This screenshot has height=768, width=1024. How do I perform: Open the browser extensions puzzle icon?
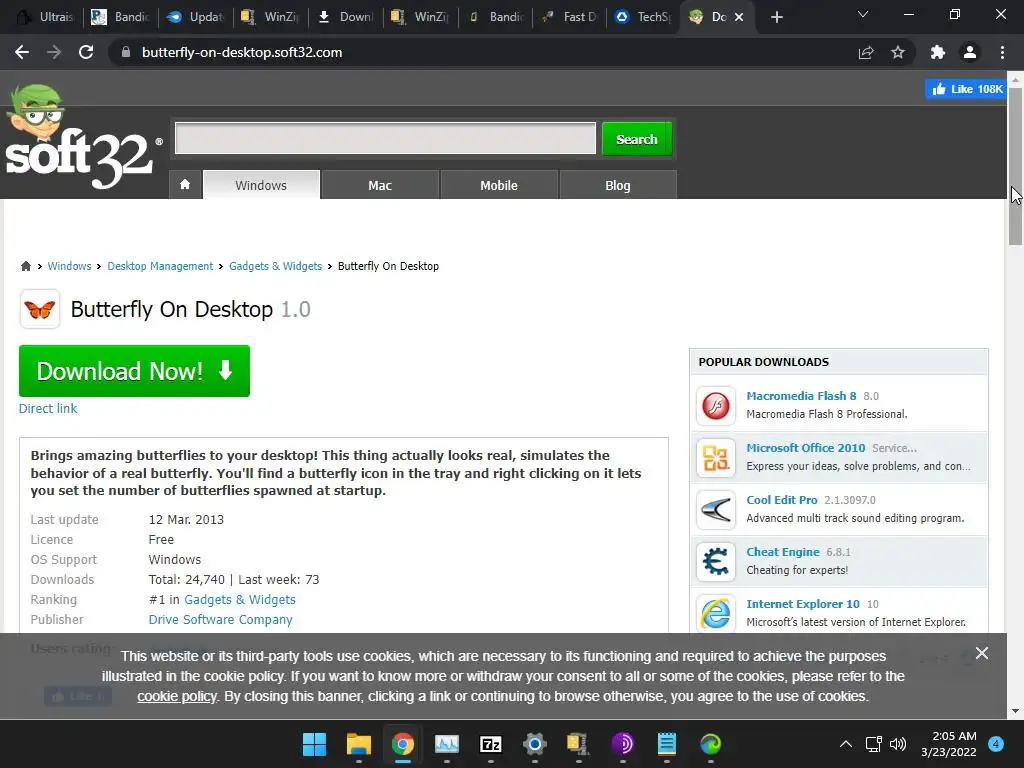[938, 52]
